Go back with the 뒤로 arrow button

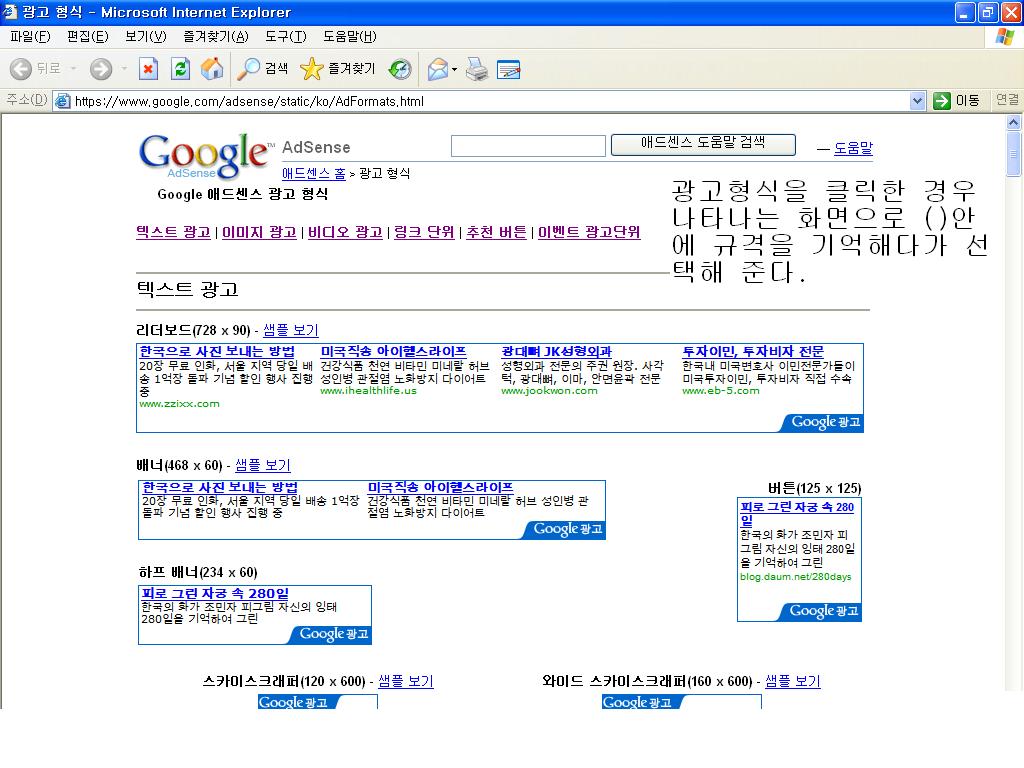(x=34, y=69)
